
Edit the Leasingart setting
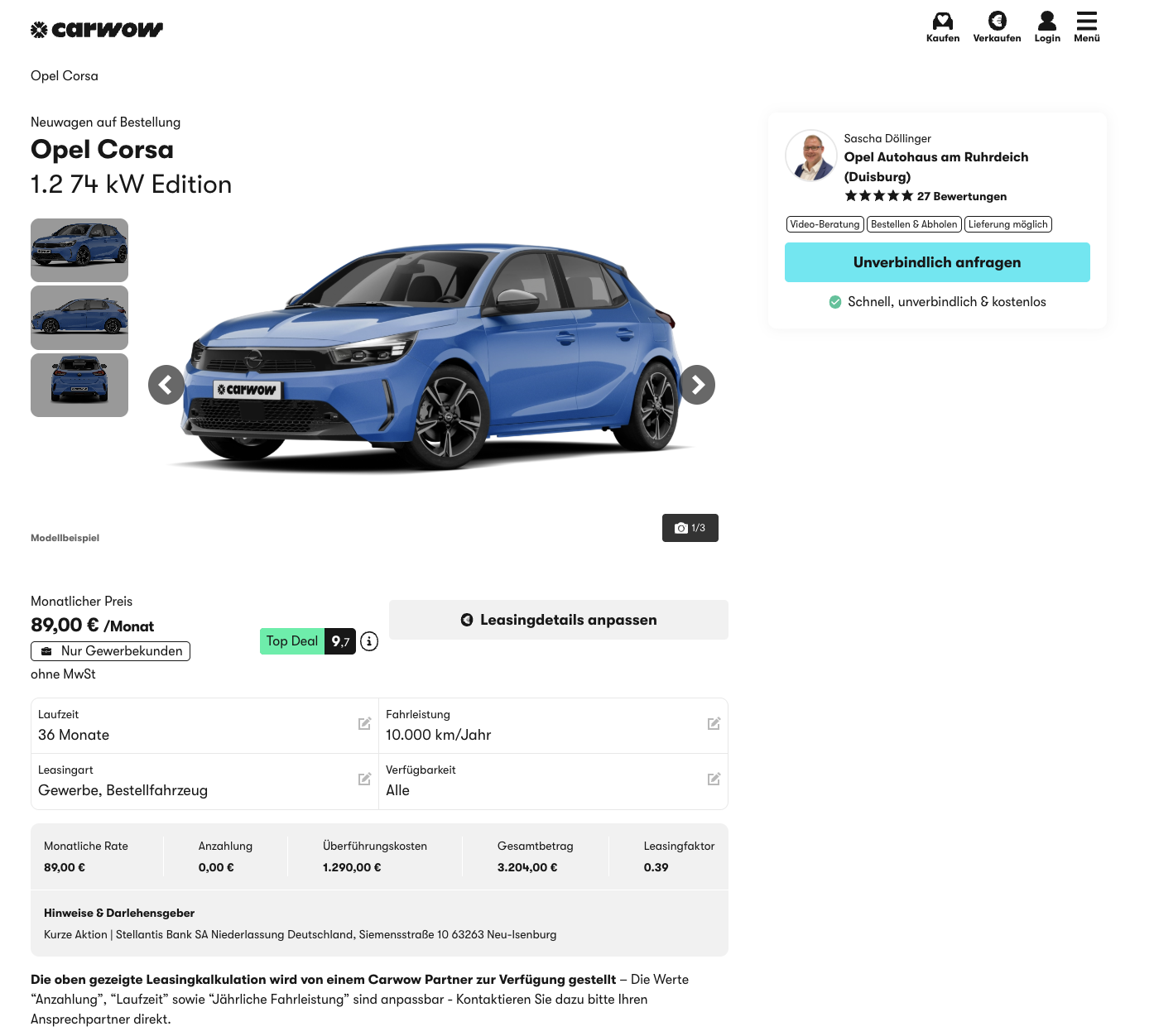point(364,779)
